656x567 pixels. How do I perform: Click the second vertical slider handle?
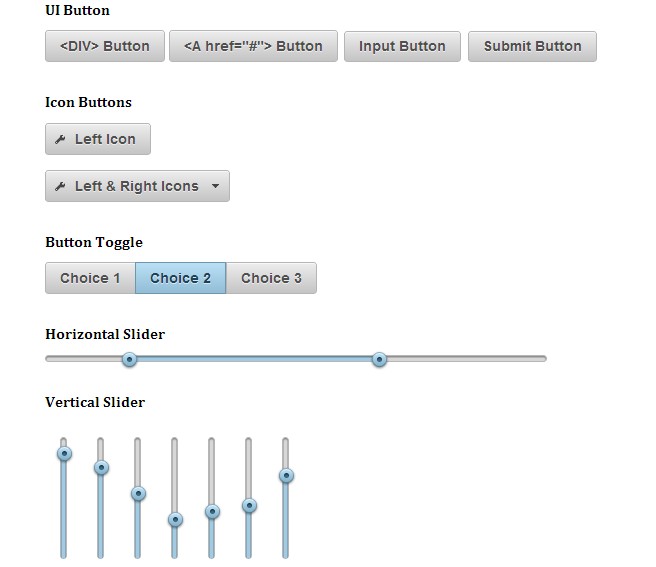click(x=101, y=467)
